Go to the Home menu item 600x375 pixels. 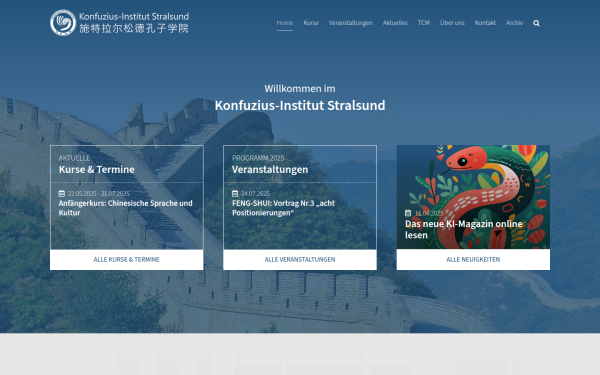coord(285,23)
